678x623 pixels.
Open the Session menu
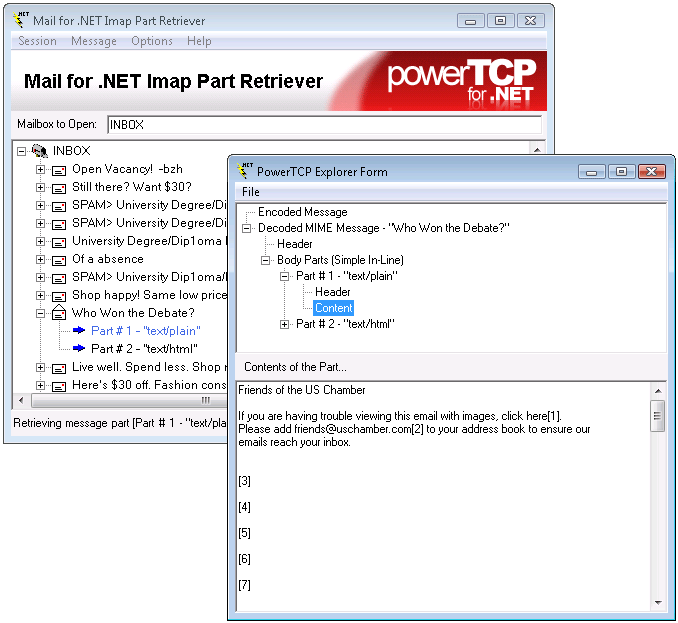coord(37,41)
